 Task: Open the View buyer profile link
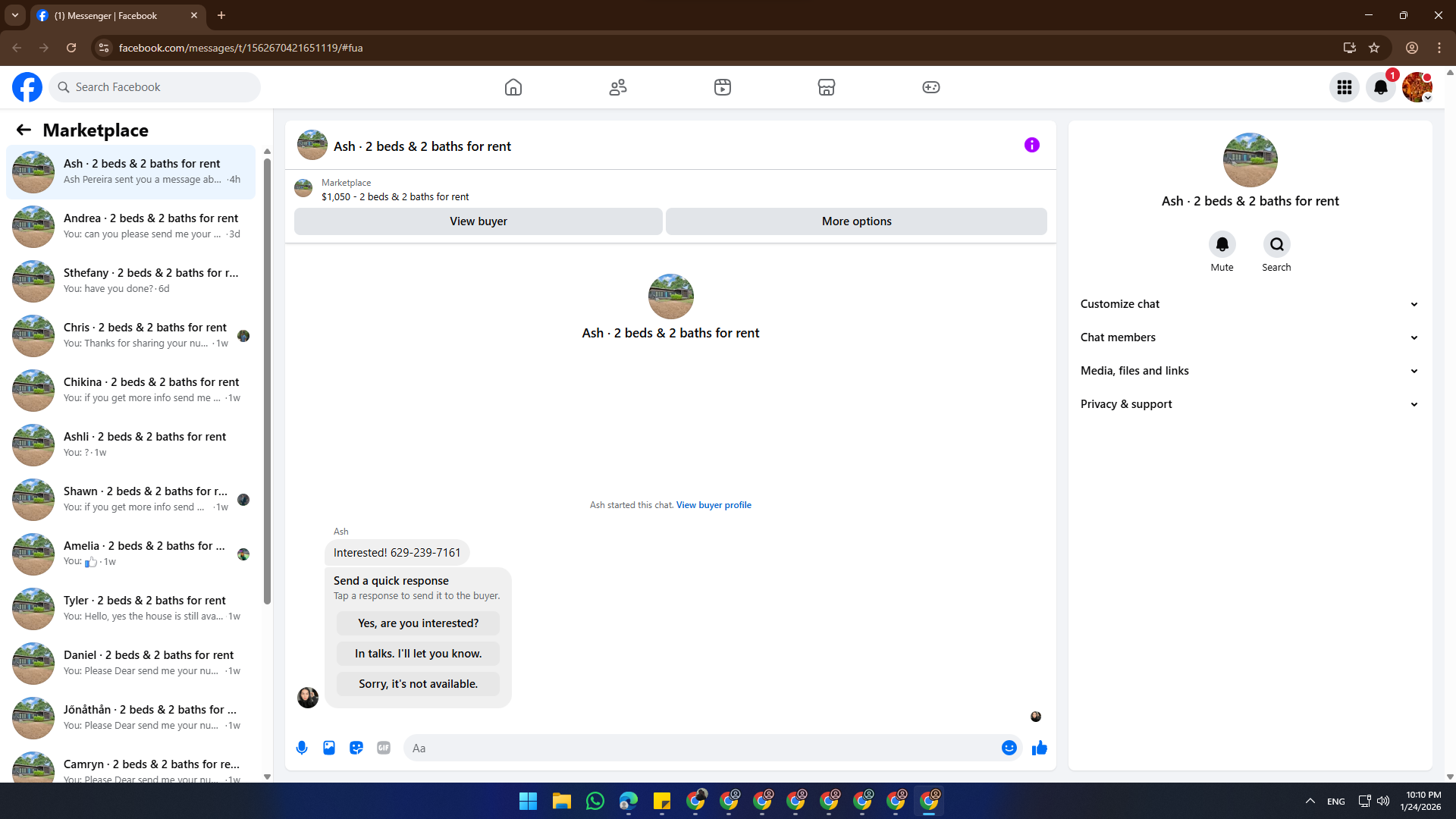click(x=714, y=505)
